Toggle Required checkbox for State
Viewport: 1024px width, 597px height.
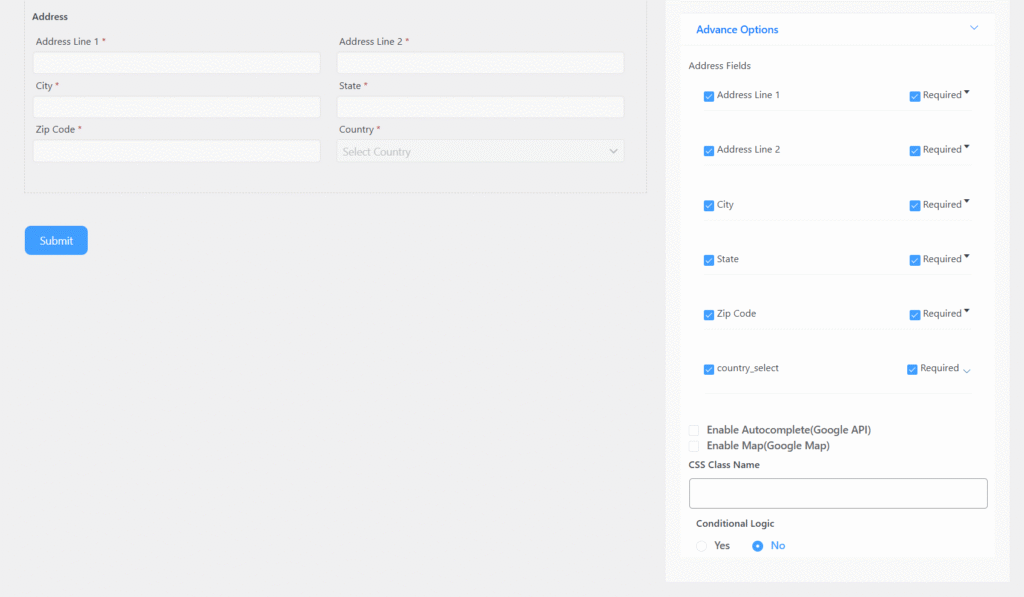[915, 260]
